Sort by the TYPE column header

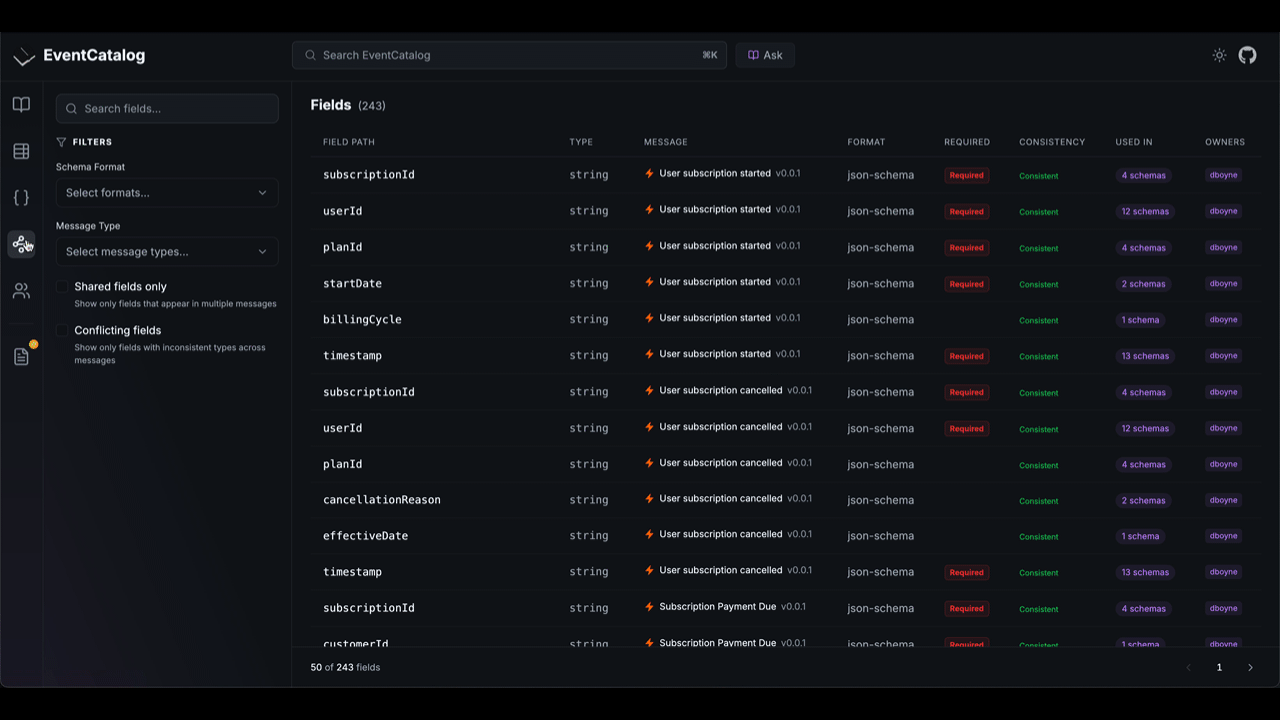pos(581,142)
